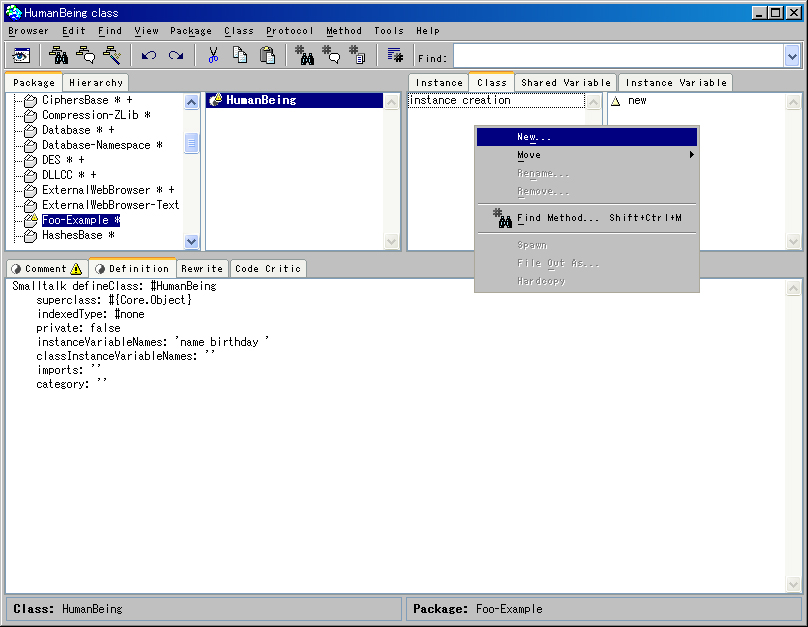The image size is (808, 627).
Task: Click the Cut scissors toolbar icon
Action: point(213,56)
